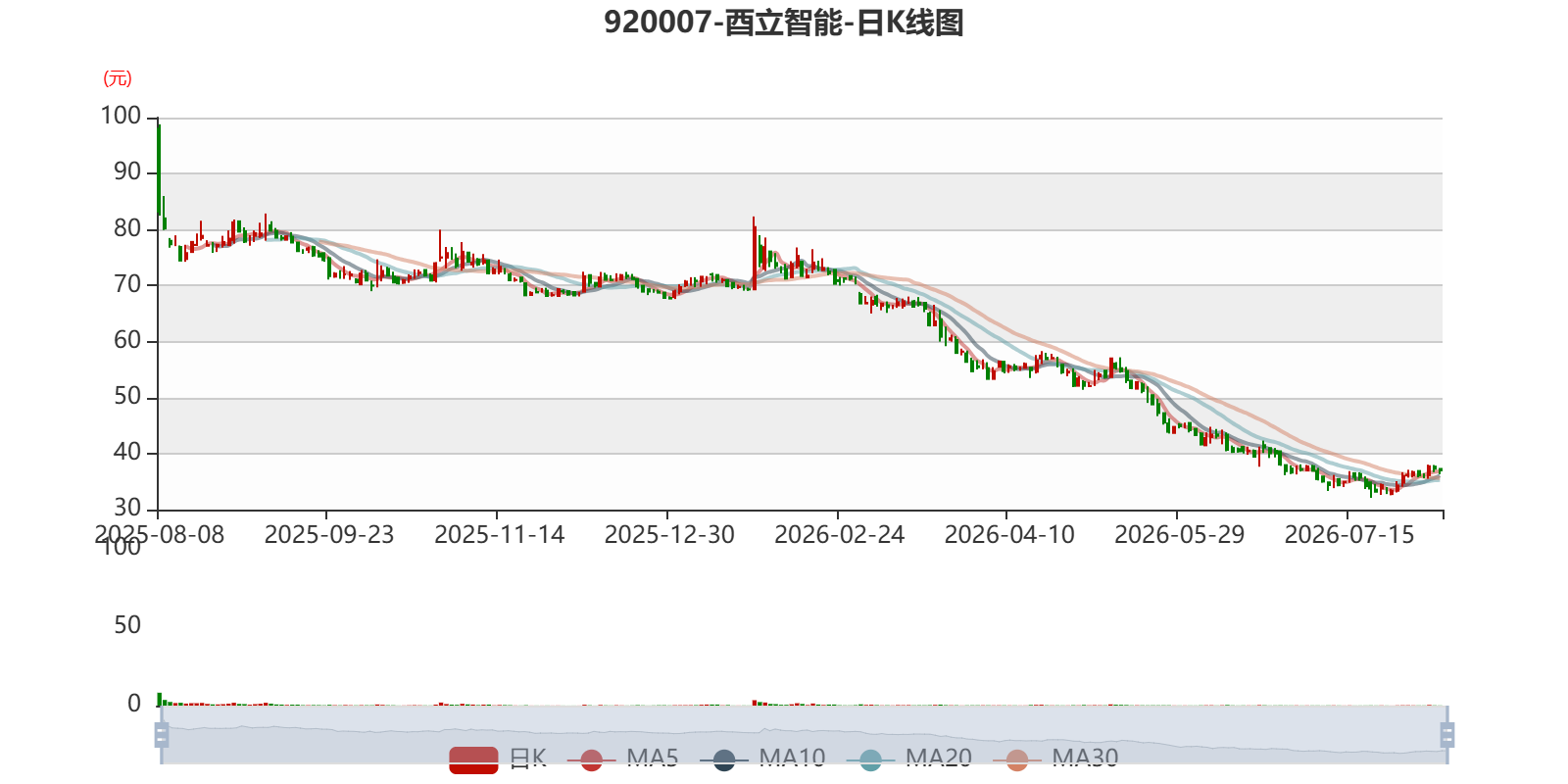Click the tall green first-day candlestick
Viewport: 1568px width, 784px height.
159,169
